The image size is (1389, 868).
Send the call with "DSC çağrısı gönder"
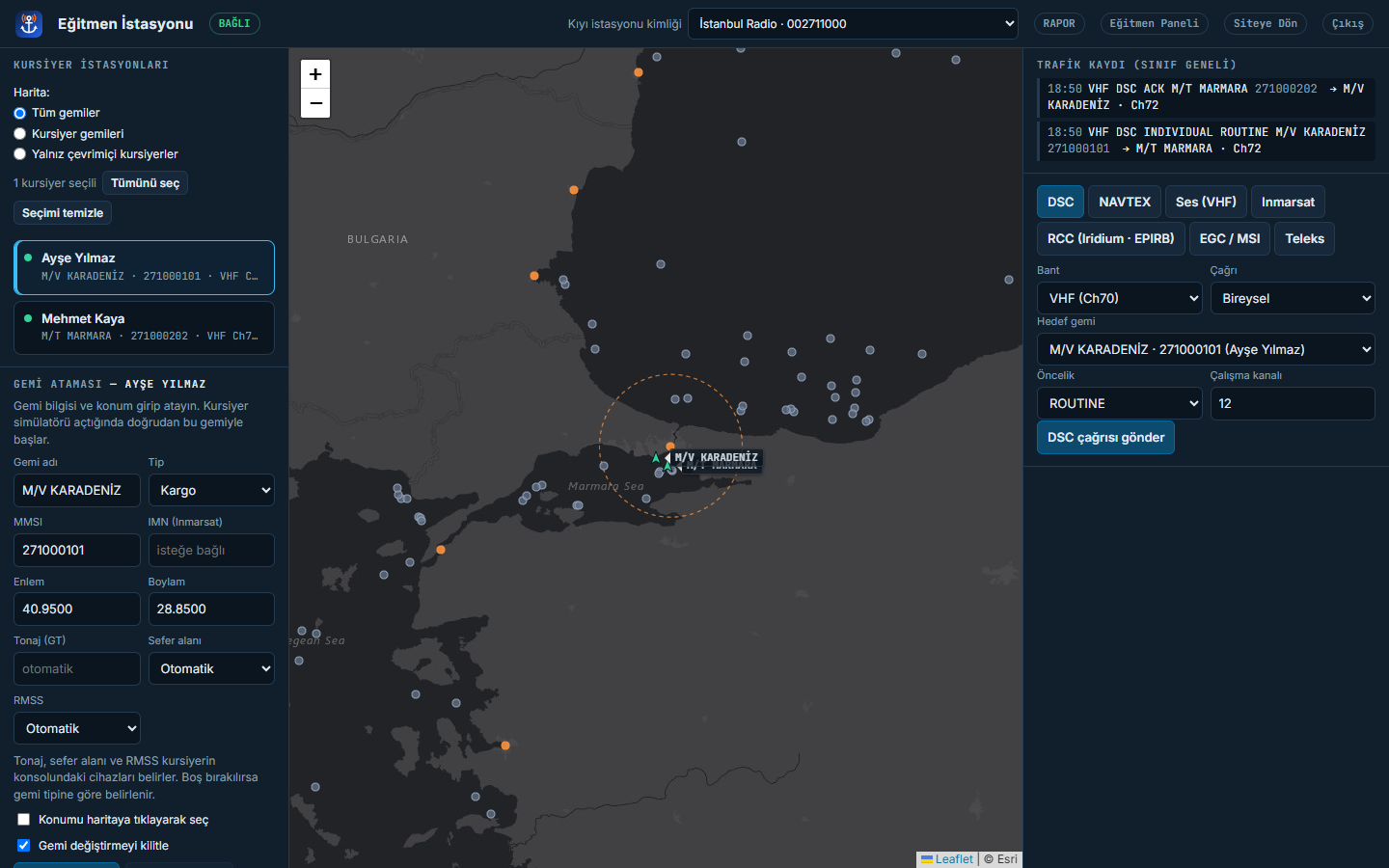click(1105, 437)
